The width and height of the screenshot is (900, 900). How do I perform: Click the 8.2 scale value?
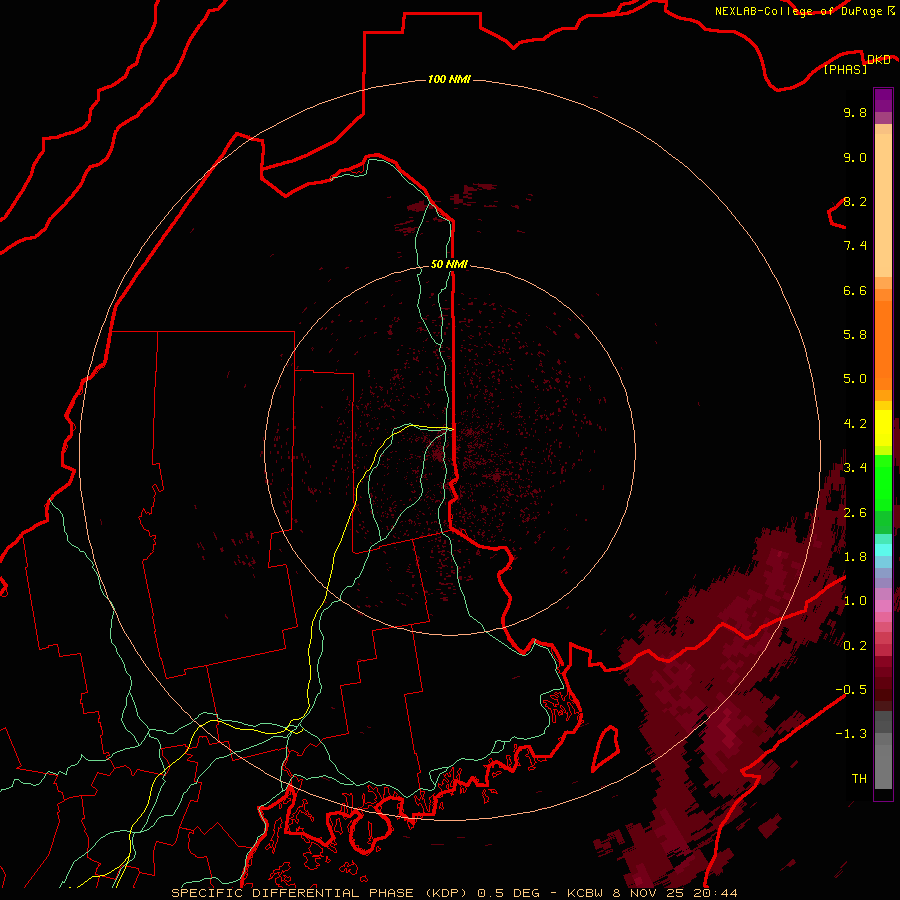855,201
